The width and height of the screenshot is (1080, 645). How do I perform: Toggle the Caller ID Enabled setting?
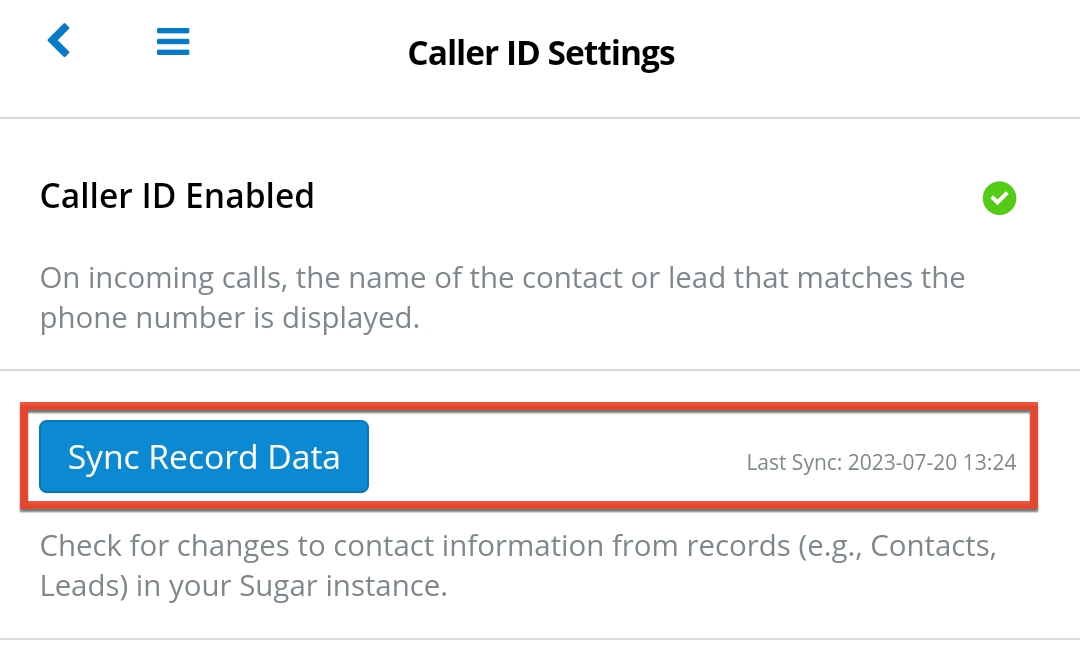(999, 198)
